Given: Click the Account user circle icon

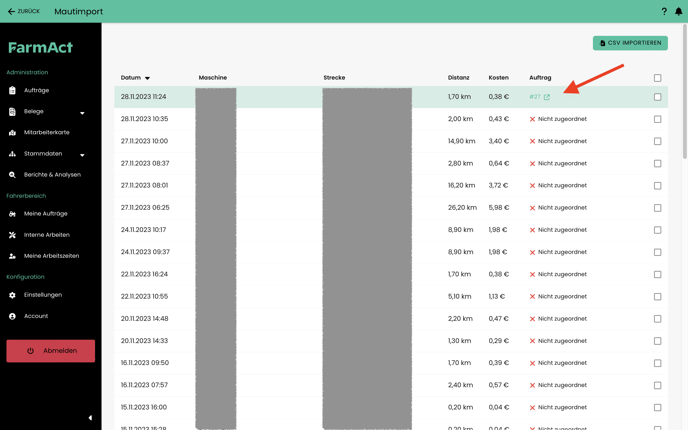Looking at the screenshot, I should (12, 316).
